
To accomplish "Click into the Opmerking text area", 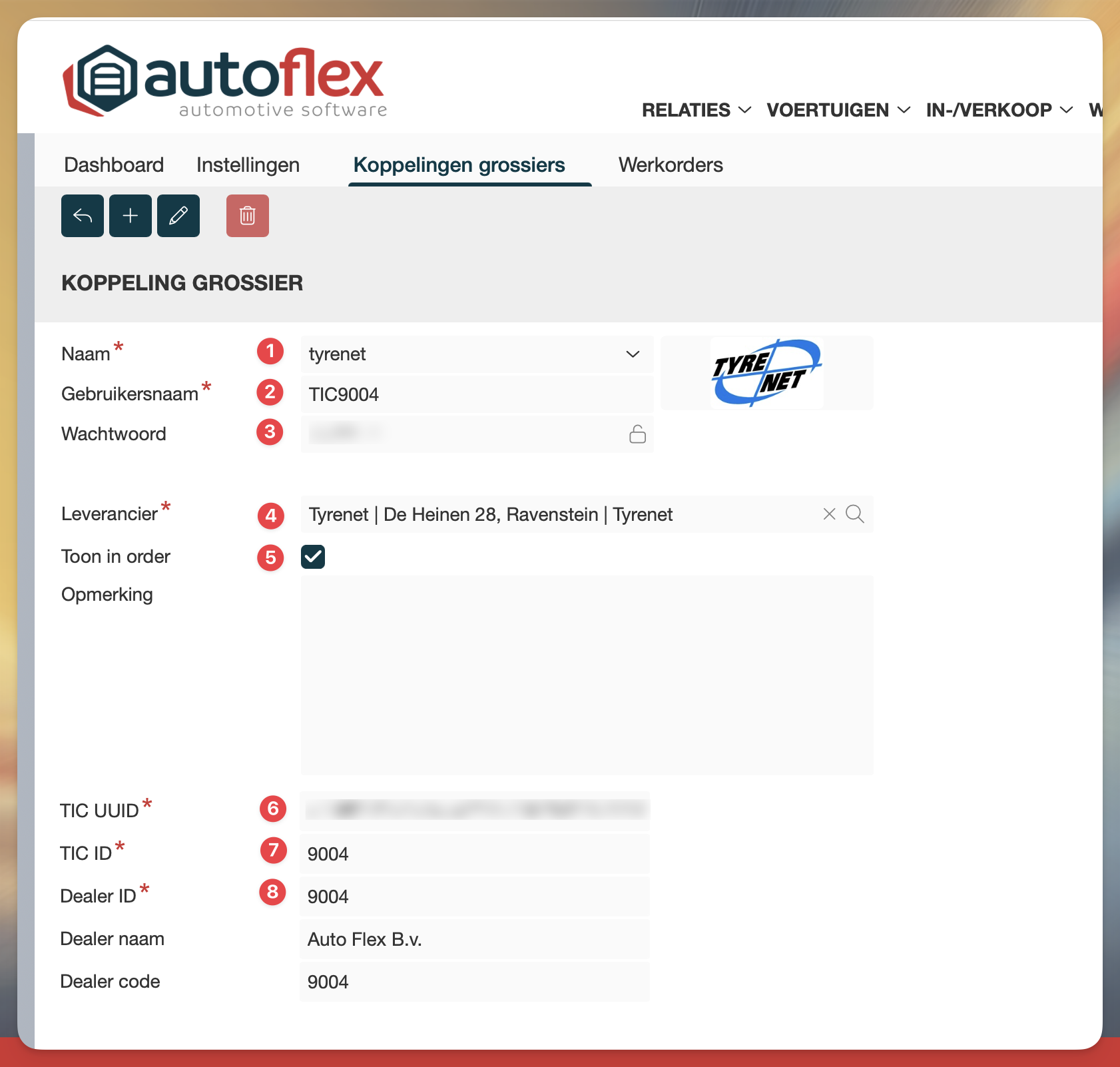I will point(587,675).
